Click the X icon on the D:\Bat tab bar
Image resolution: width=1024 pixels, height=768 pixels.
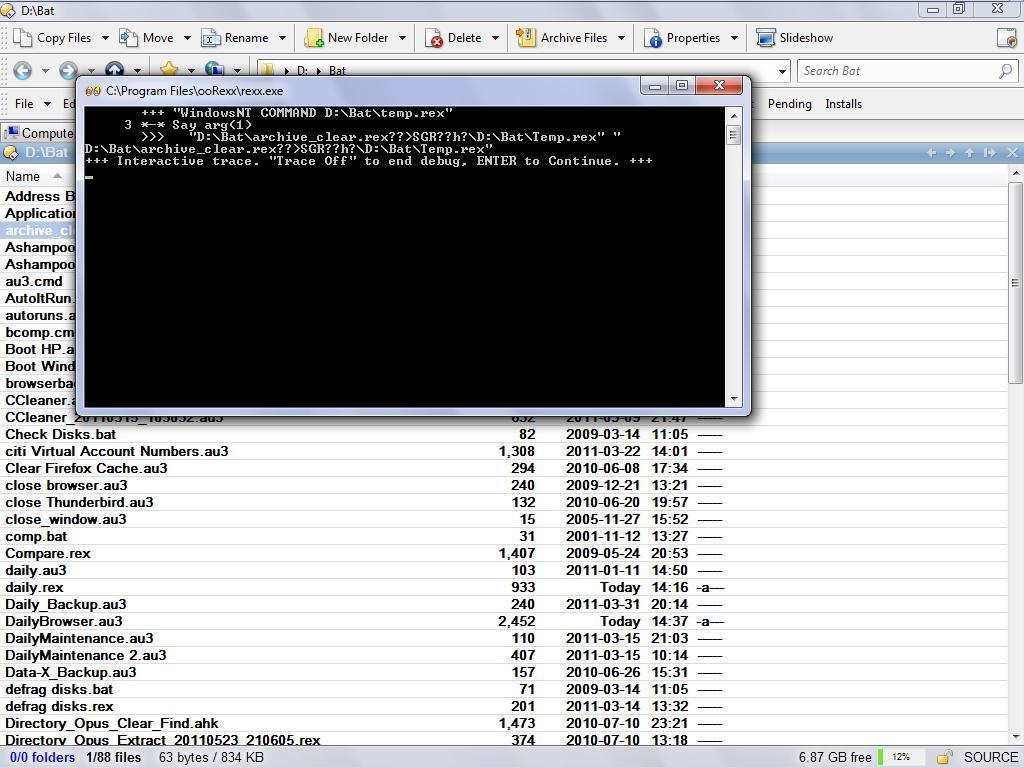1012,152
